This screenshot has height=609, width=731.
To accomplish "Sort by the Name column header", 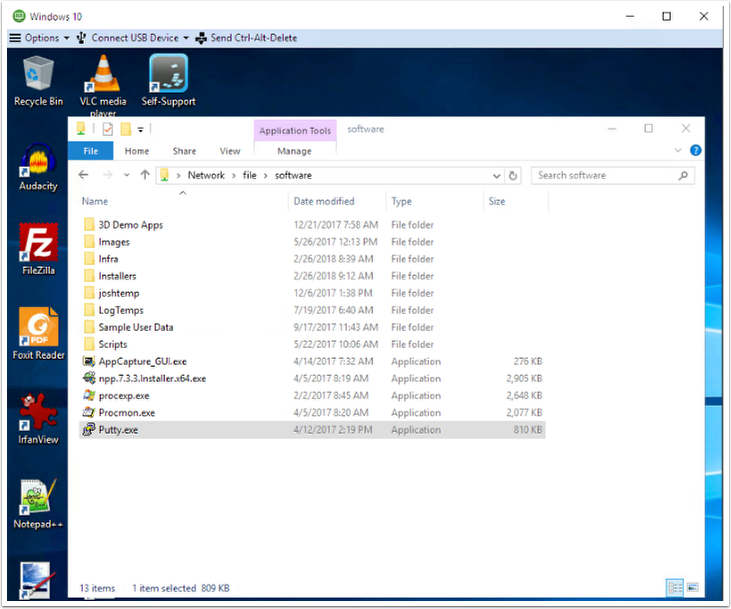I will click(95, 201).
